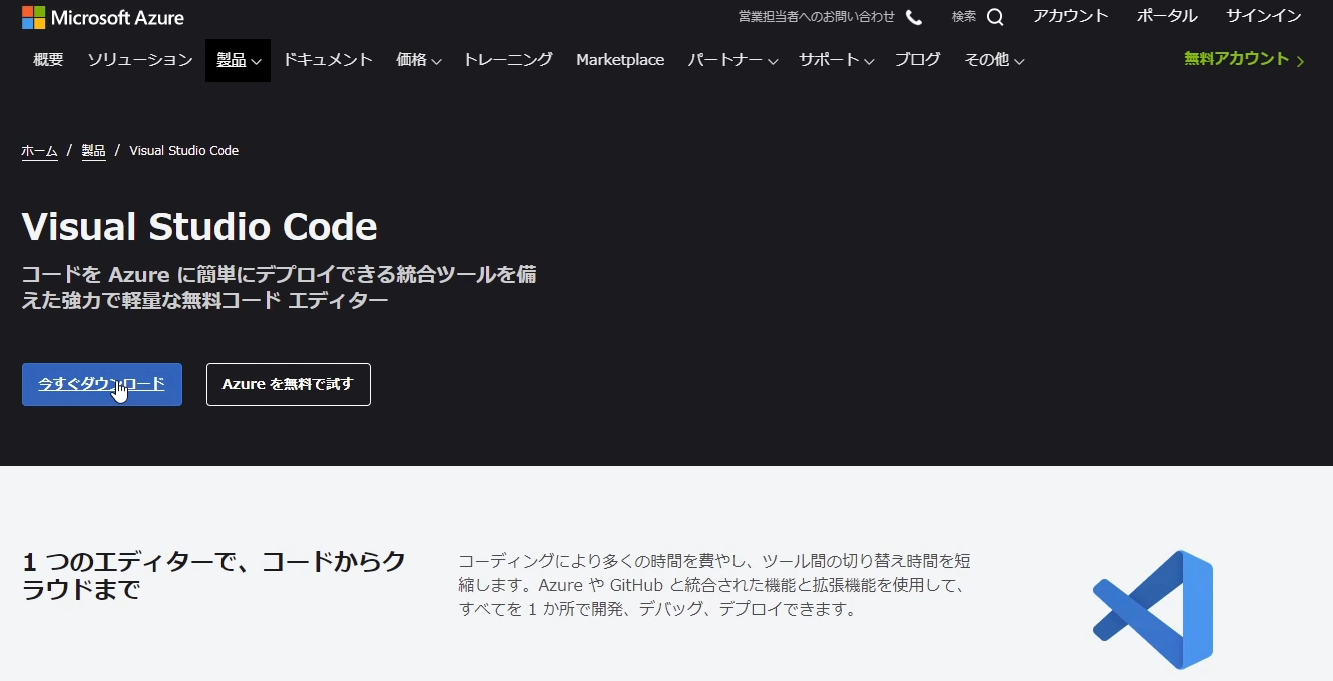Open the ブログ nav item
This screenshot has height=681, width=1333.
click(918, 60)
